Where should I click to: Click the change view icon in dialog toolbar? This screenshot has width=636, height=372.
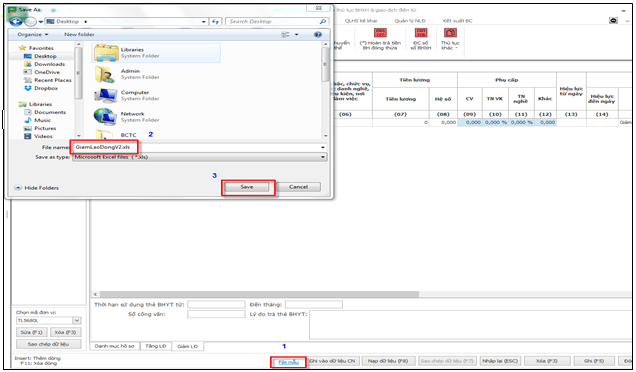pos(286,35)
